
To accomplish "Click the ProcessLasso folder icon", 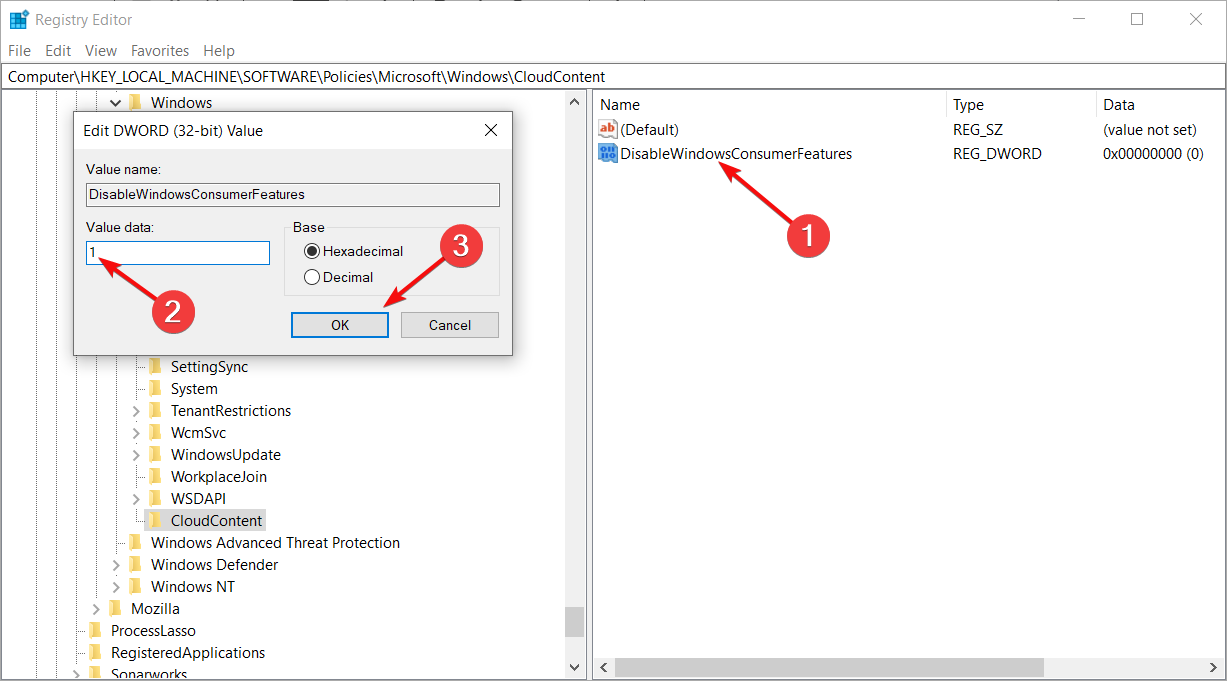I will point(95,630).
